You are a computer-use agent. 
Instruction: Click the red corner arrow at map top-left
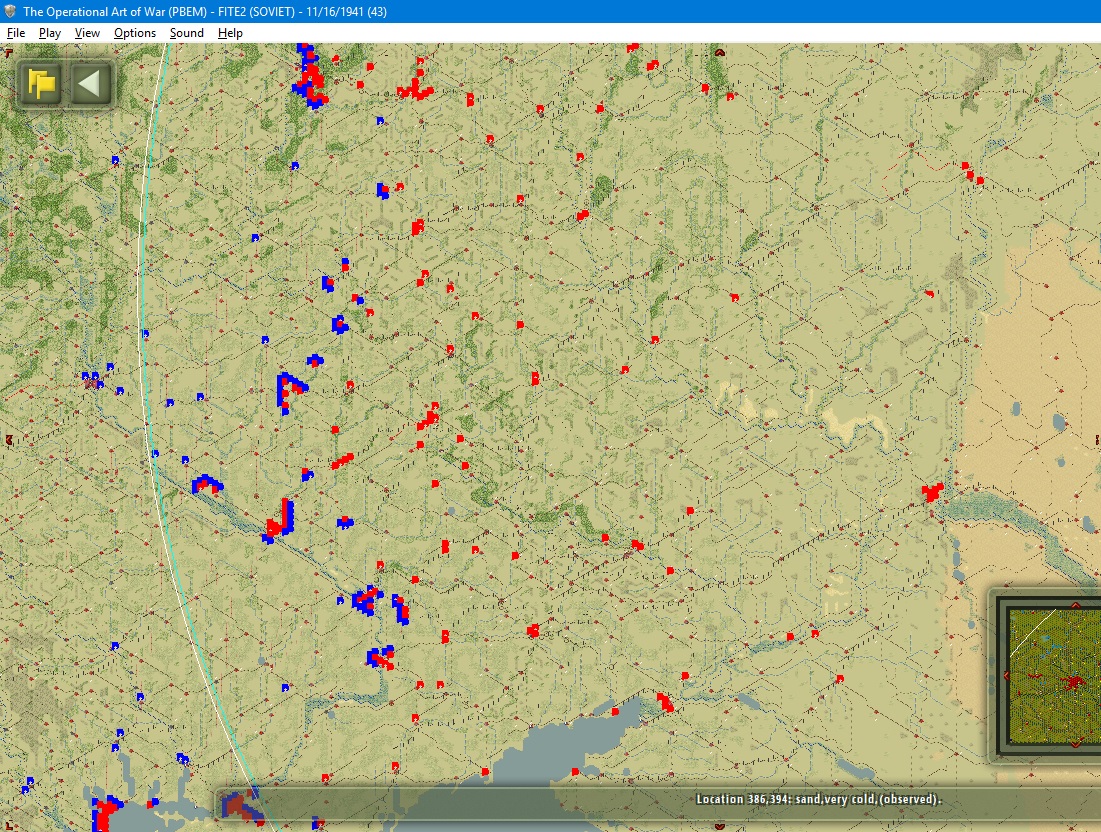[8, 52]
